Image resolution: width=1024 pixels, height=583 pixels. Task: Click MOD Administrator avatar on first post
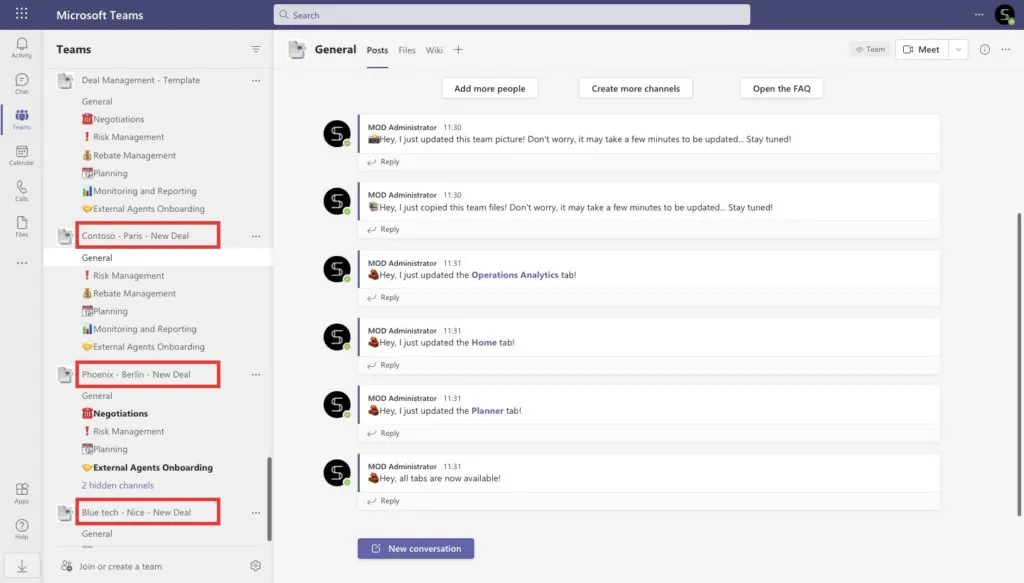(x=337, y=134)
